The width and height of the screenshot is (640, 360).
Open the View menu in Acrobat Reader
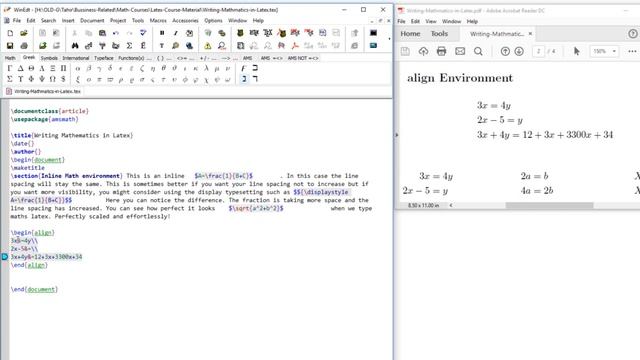click(x=431, y=21)
